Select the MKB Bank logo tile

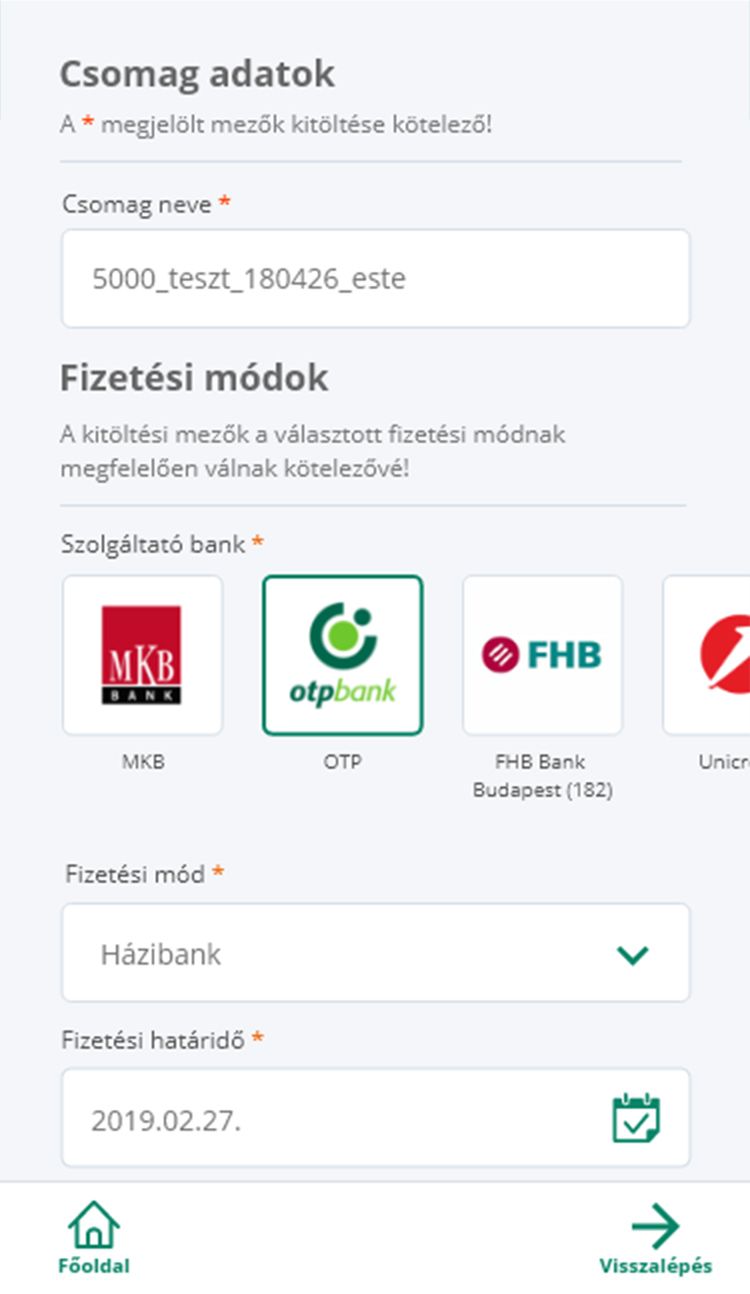(x=142, y=655)
